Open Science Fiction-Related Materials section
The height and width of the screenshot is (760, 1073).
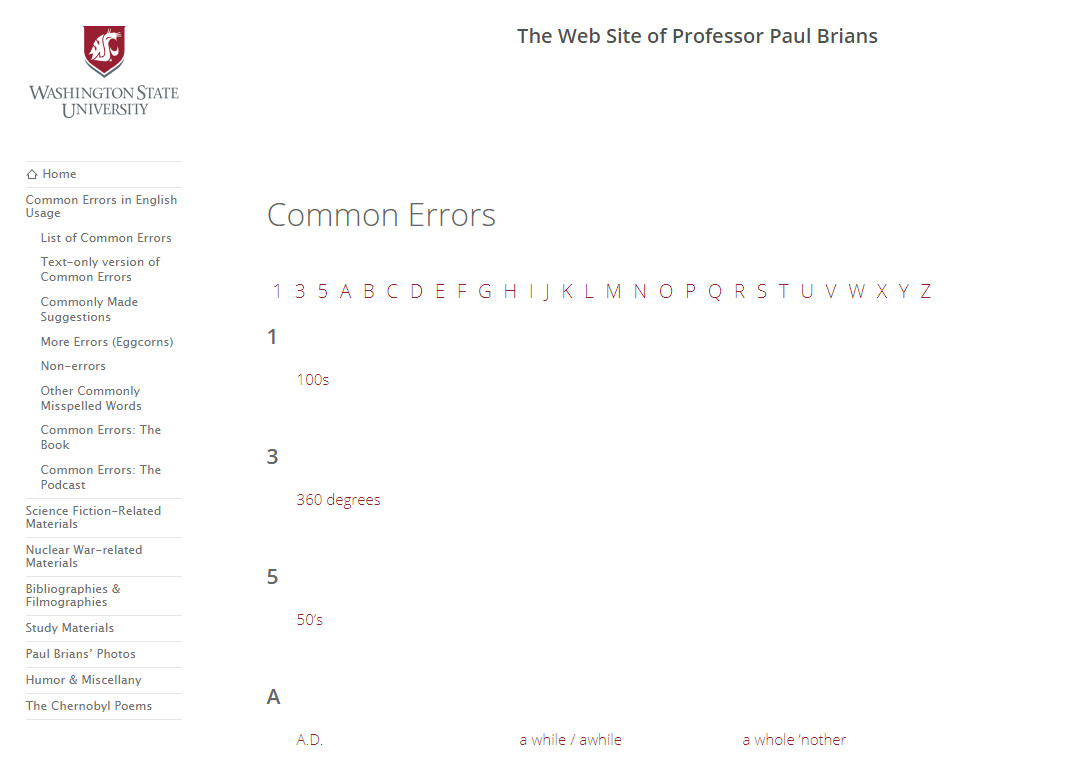(93, 517)
